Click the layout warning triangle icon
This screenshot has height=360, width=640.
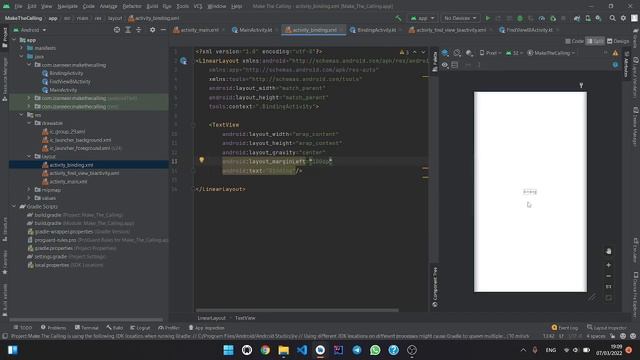pyautogui.click(x=615, y=53)
